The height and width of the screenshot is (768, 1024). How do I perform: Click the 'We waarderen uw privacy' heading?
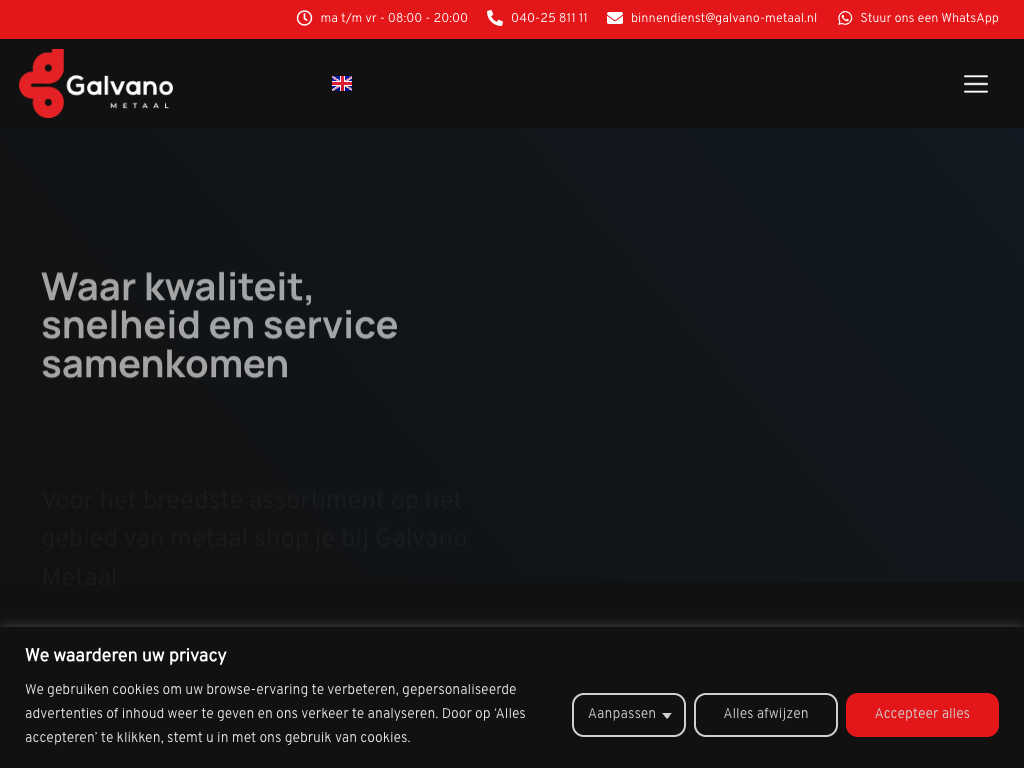pos(126,656)
